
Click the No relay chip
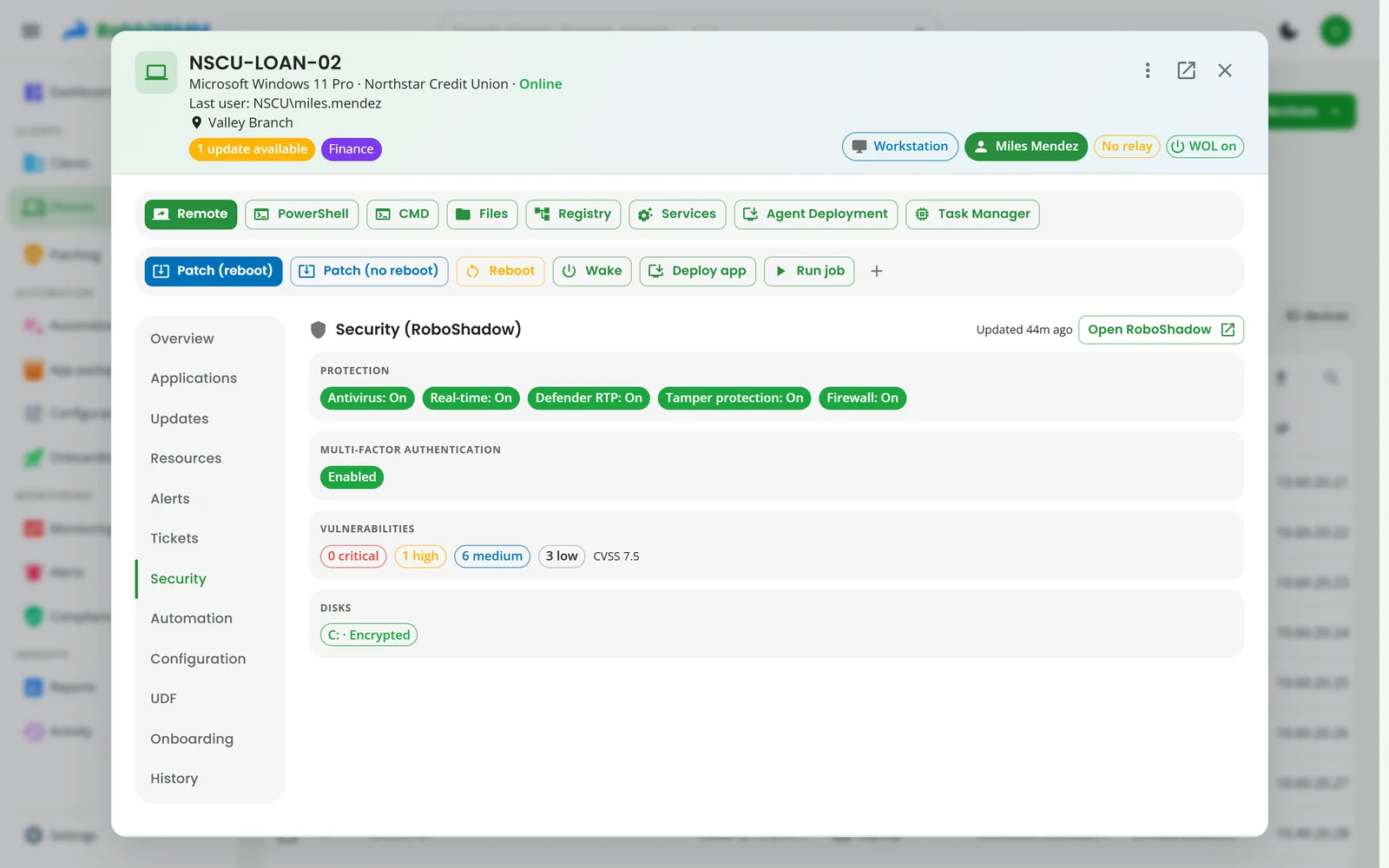tap(1127, 147)
